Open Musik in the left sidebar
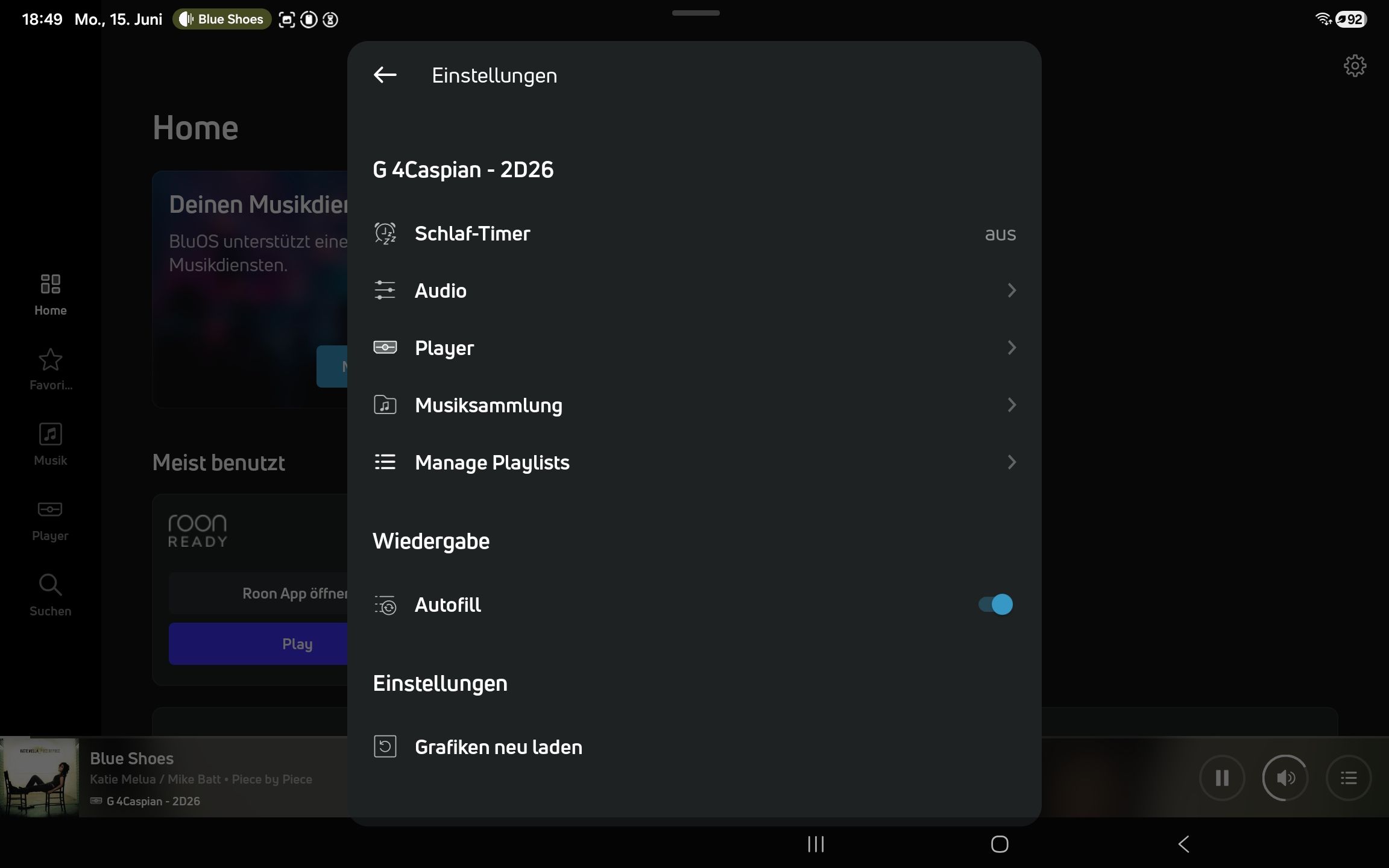 click(50, 445)
